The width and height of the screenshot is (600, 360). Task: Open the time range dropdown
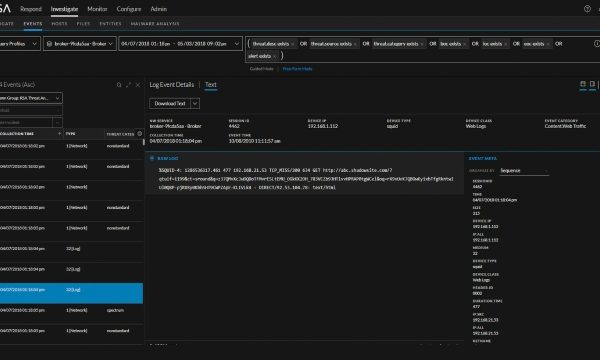[180, 44]
